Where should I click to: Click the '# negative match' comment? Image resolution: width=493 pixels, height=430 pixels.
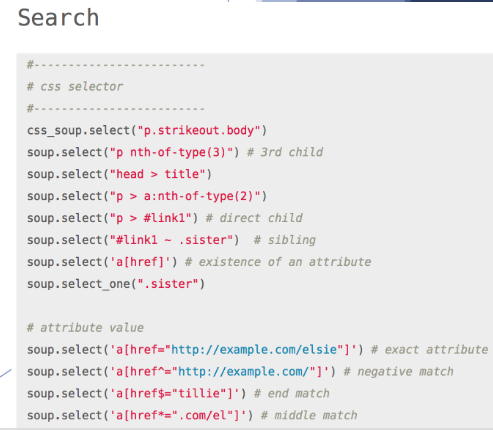399,372
